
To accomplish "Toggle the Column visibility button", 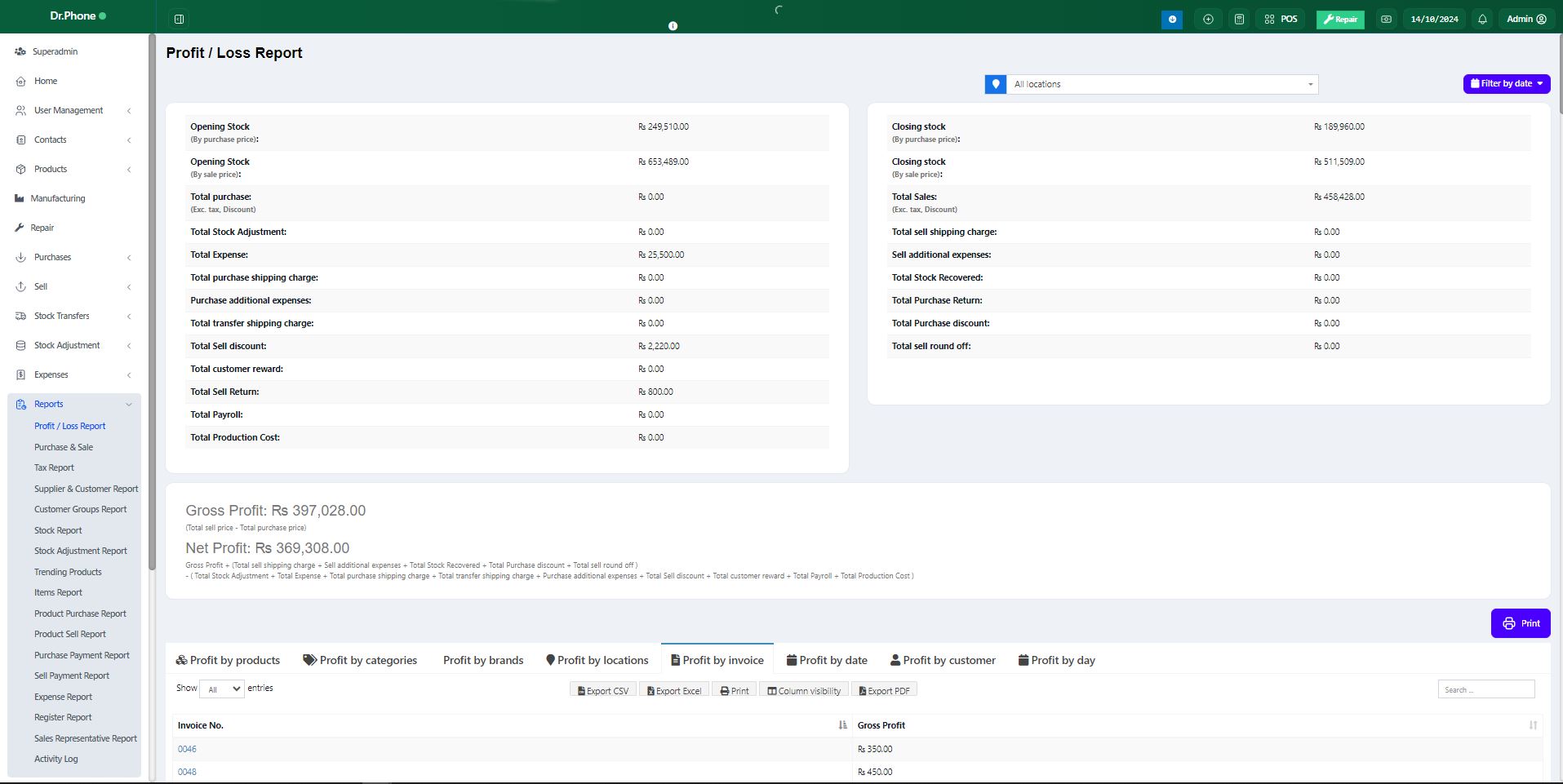I will (x=804, y=690).
